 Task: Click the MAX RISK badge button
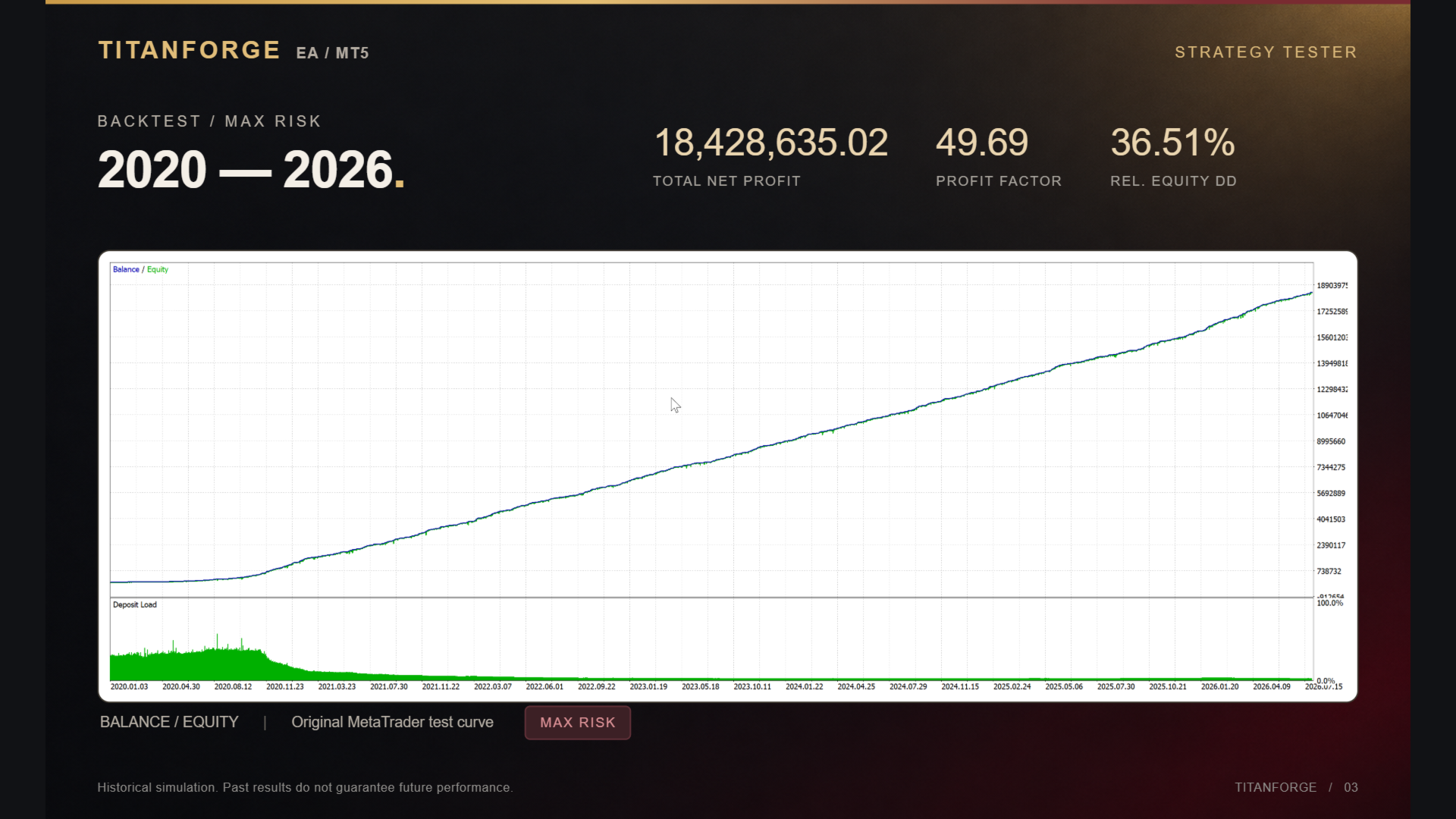[577, 723]
